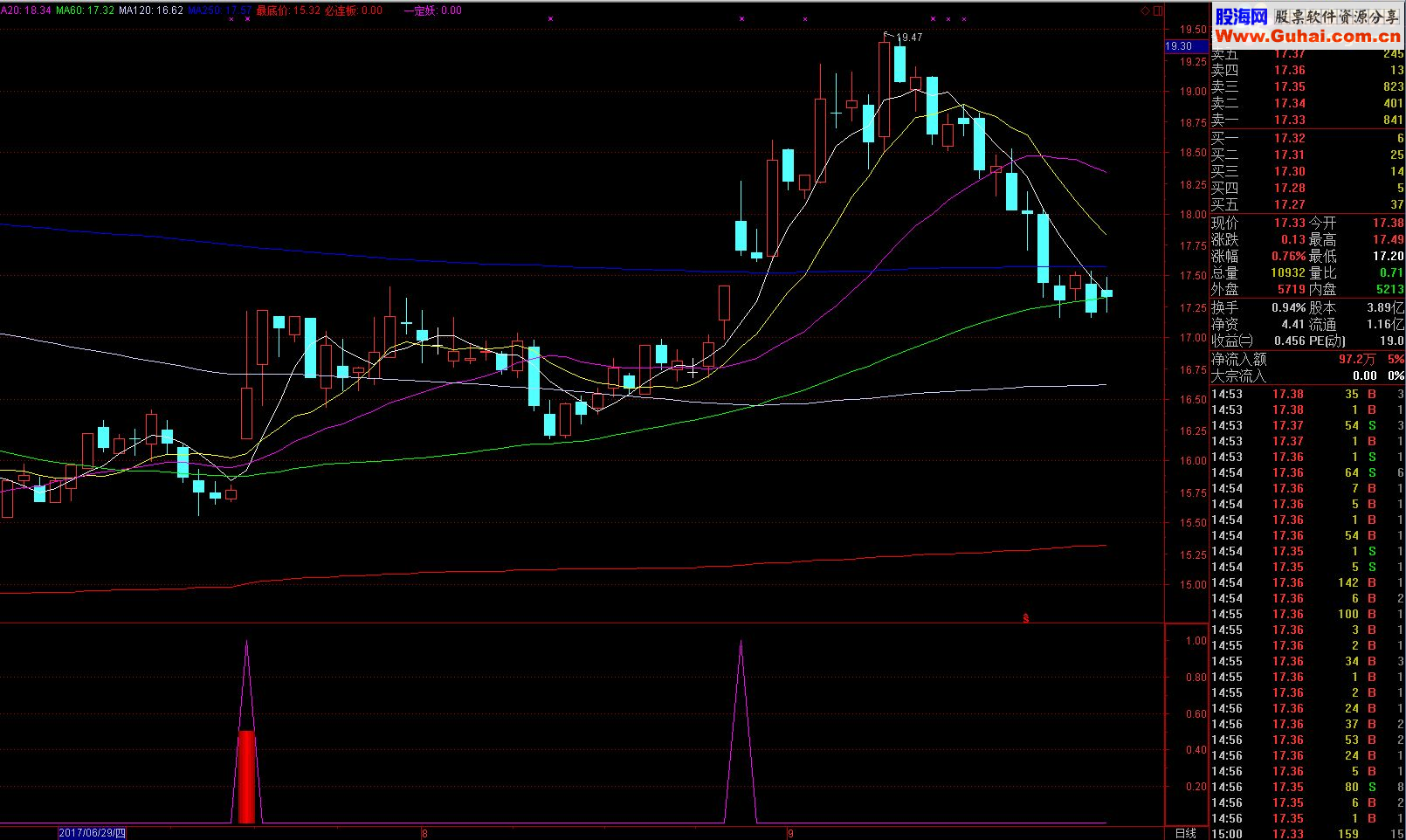Click the 涨幅 0.76% value
Image resolution: width=1406 pixels, height=840 pixels.
tap(1288, 256)
